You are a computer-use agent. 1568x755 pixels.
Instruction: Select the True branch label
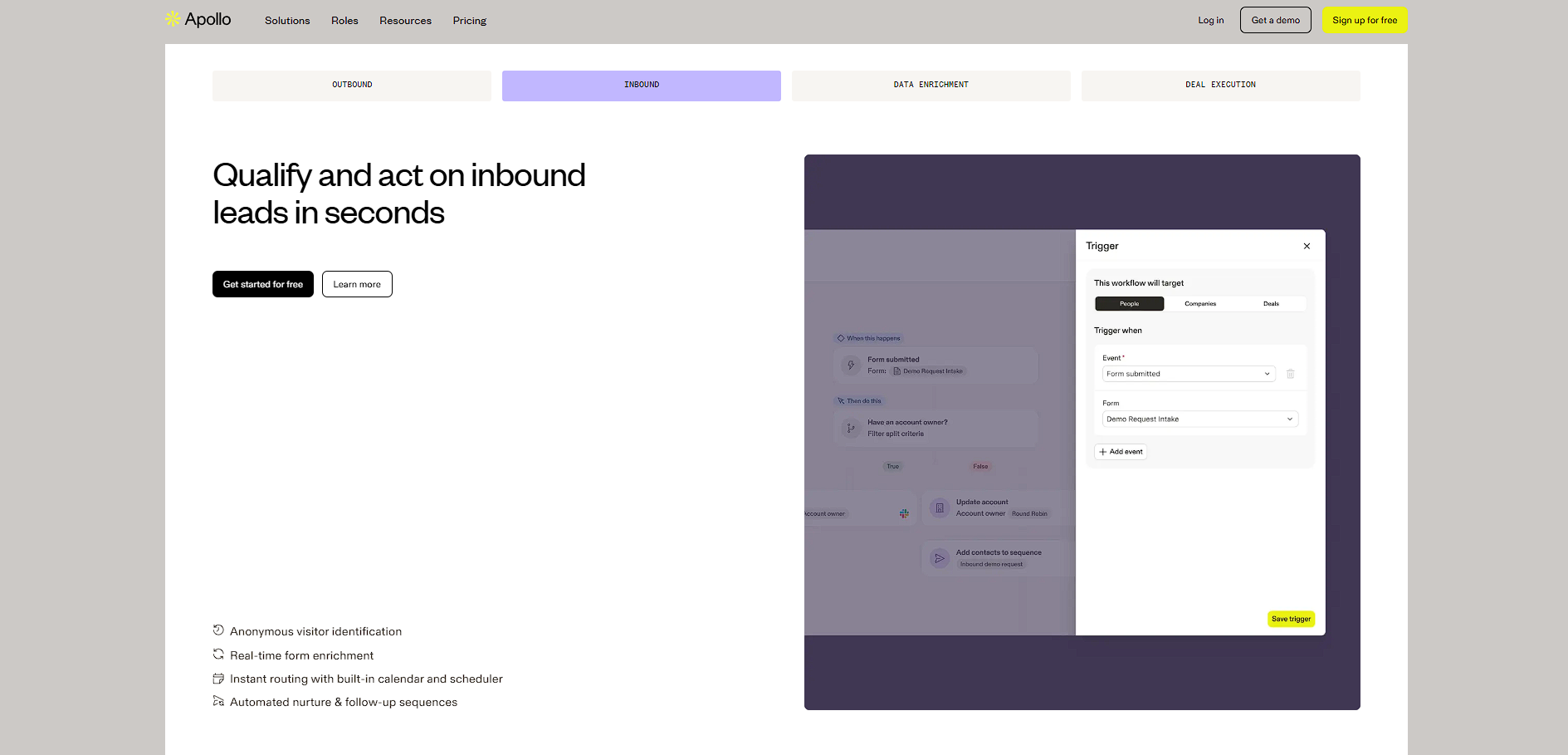(x=892, y=467)
